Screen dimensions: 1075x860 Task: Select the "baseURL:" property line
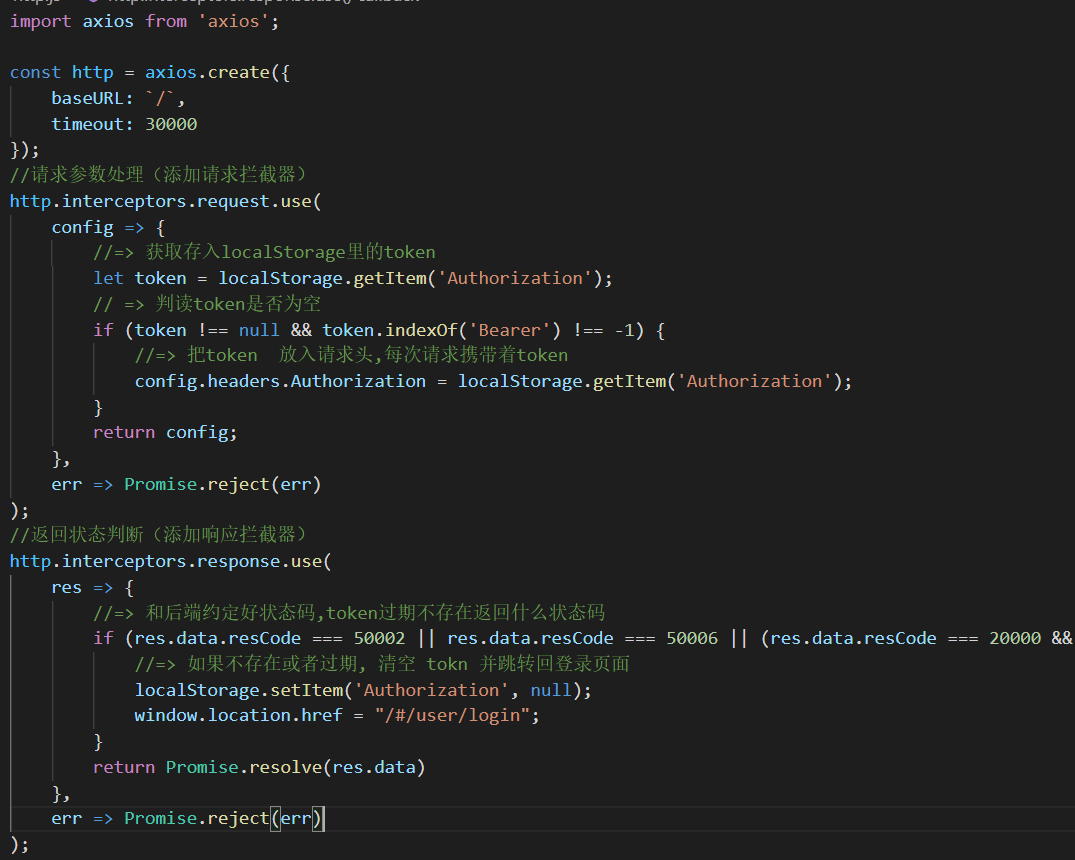(x=118, y=98)
